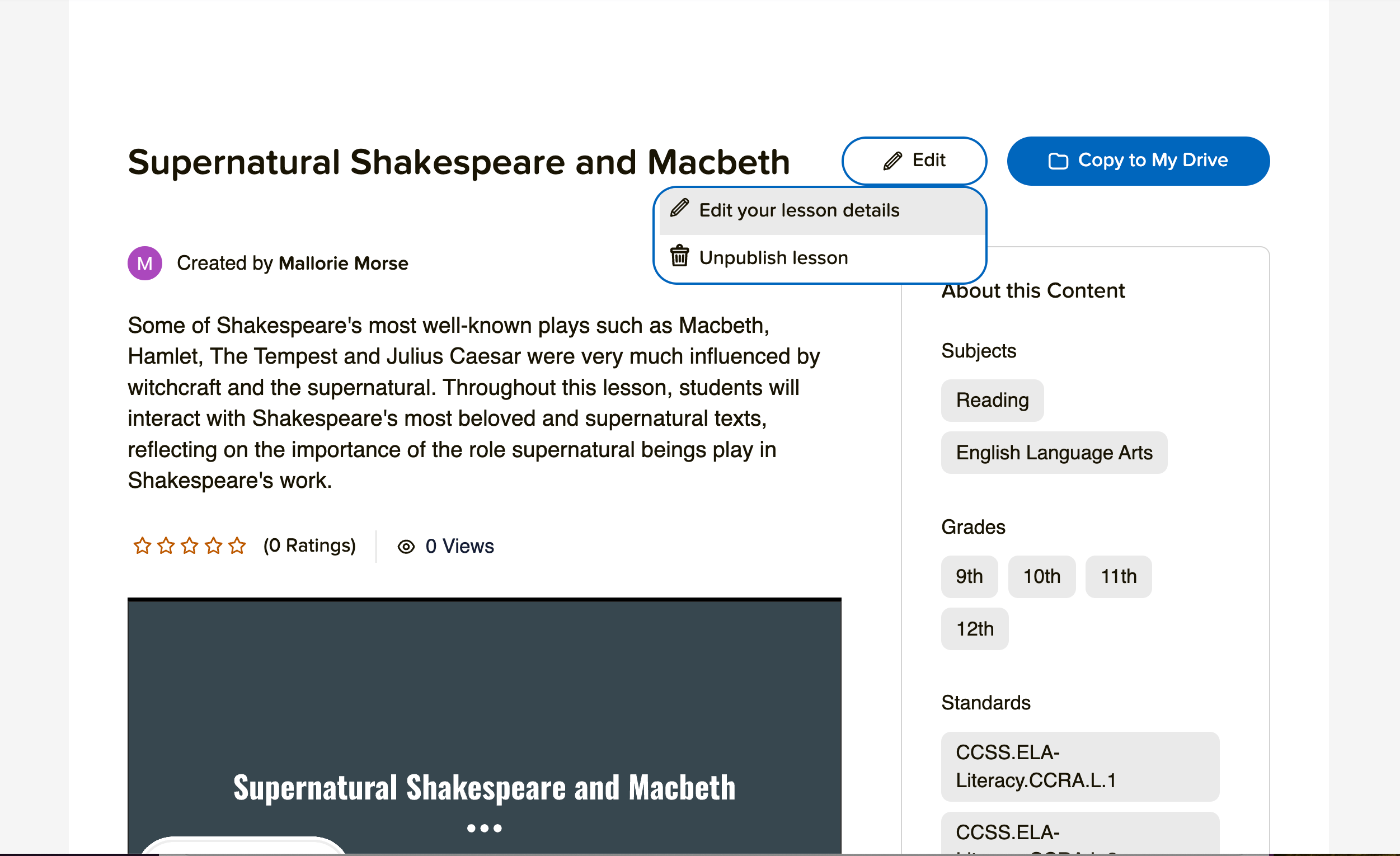
Task: Click the Standards label
Action: tap(986, 703)
